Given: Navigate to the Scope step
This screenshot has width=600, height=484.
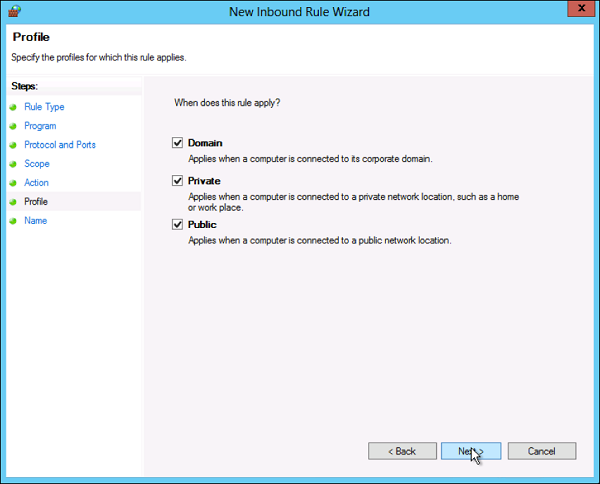Looking at the screenshot, I should pos(37,164).
